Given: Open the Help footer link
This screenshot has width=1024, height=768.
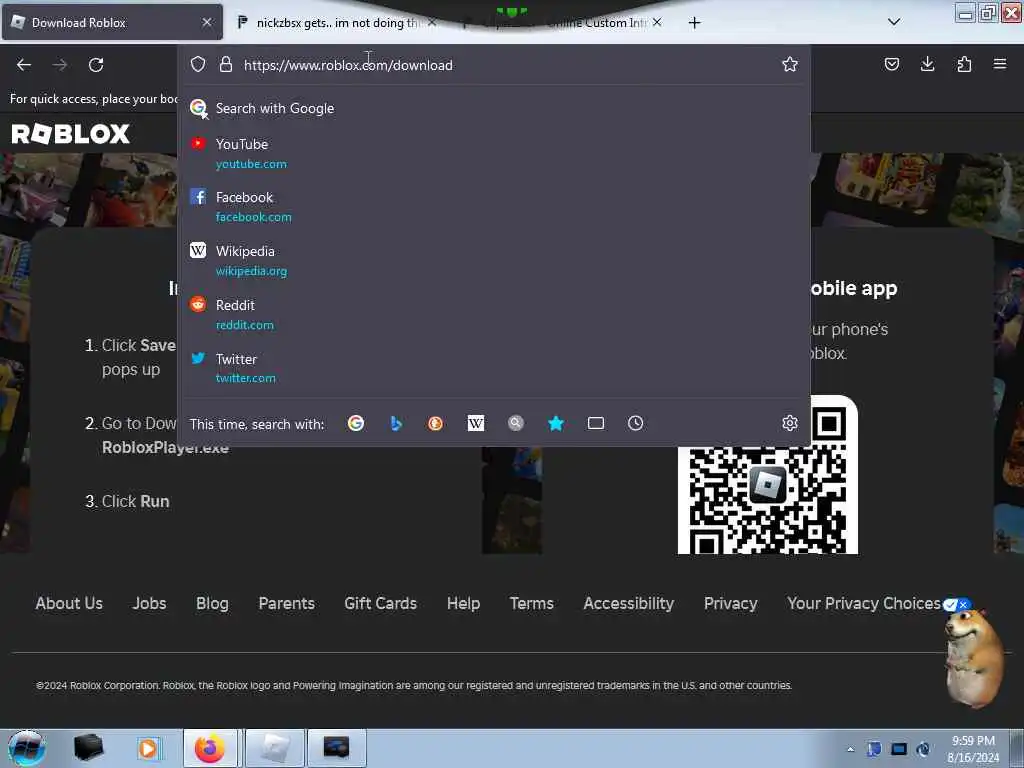Looking at the screenshot, I should [464, 603].
